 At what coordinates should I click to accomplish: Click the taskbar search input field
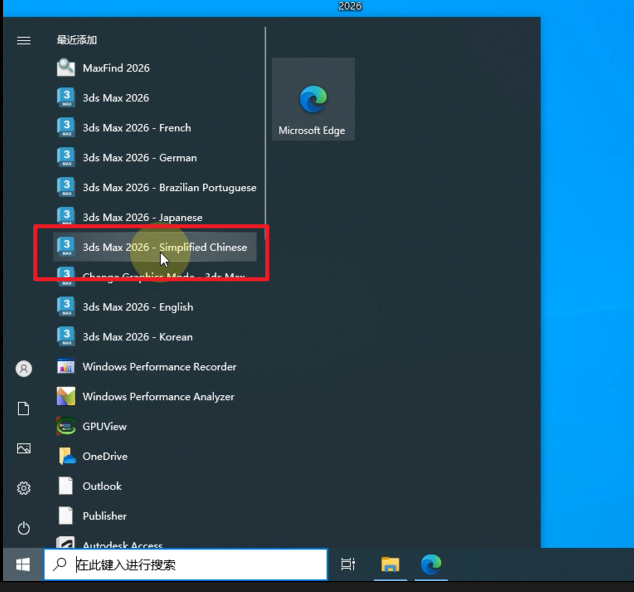click(186, 565)
